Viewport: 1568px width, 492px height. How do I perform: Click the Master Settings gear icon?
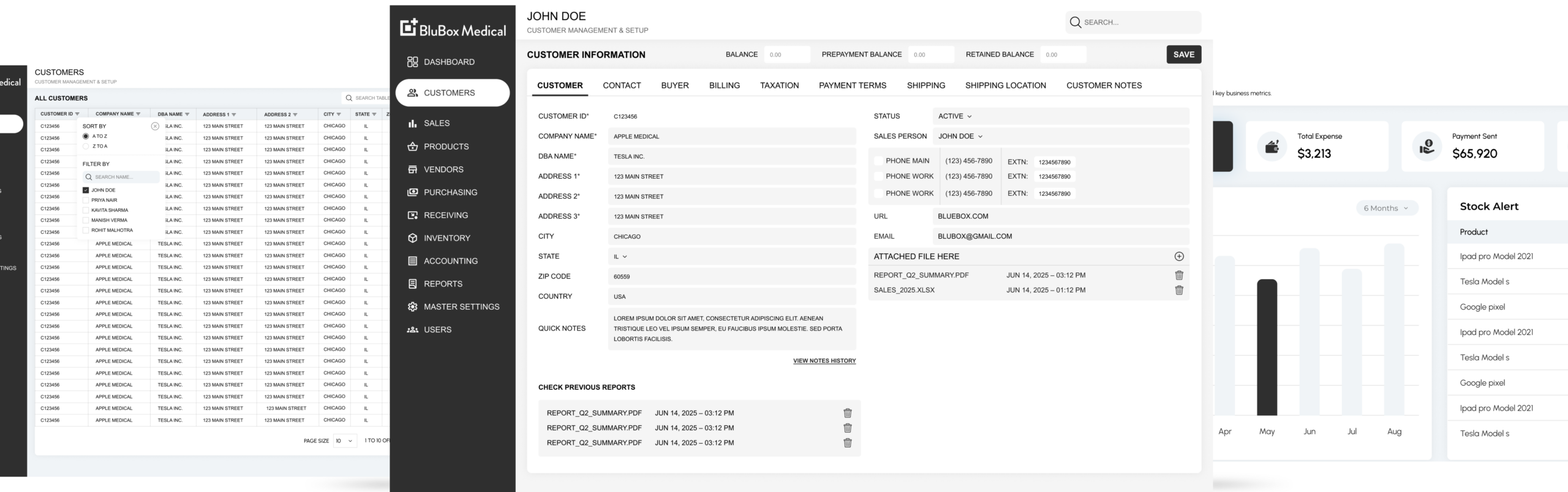click(x=412, y=307)
